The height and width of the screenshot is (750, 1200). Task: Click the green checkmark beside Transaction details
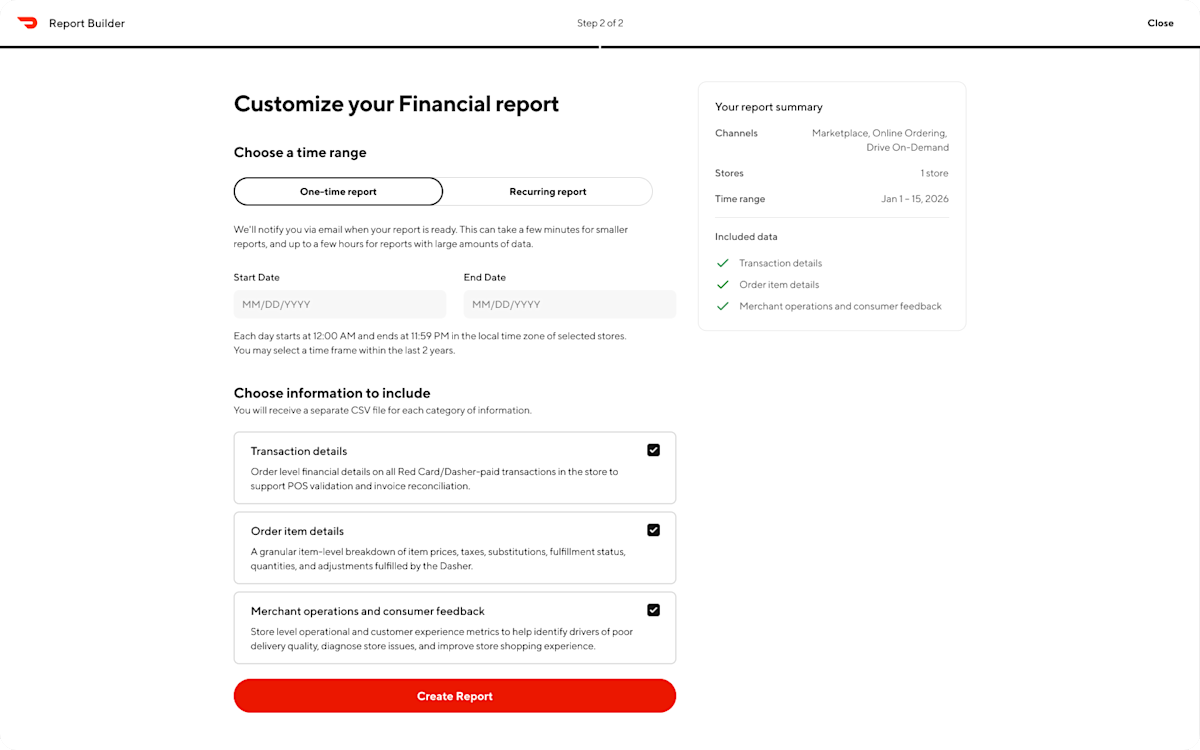[x=722, y=263]
